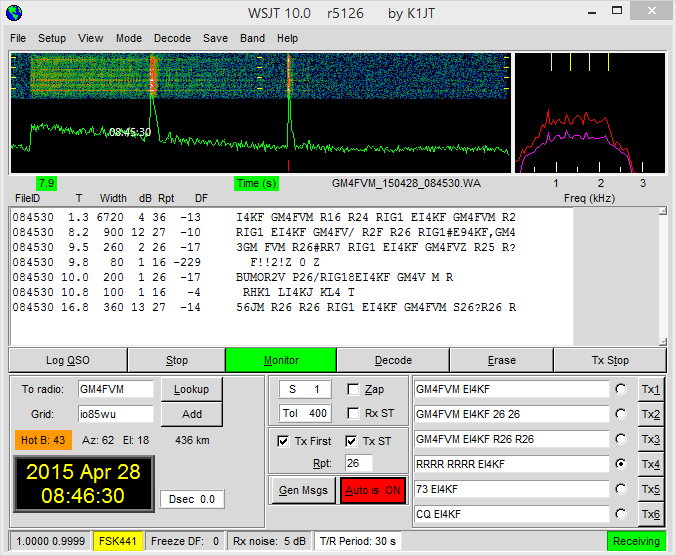The width and height of the screenshot is (676, 556).
Task: Click the Erase button
Action: pyautogui.click(x=501, y=360)
